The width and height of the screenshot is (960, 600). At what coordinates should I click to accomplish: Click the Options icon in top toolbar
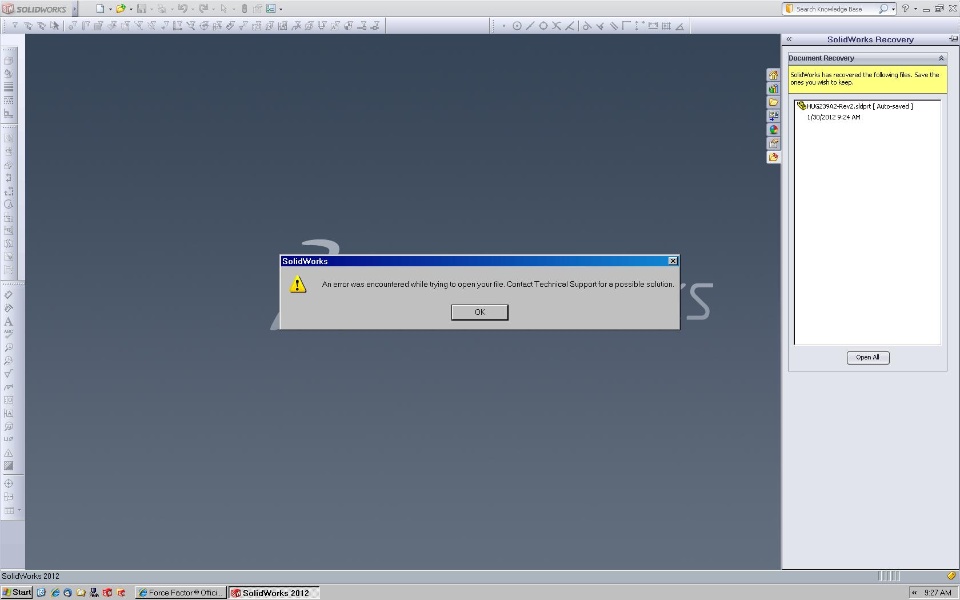pyautogui.click(x=271, y=9)
